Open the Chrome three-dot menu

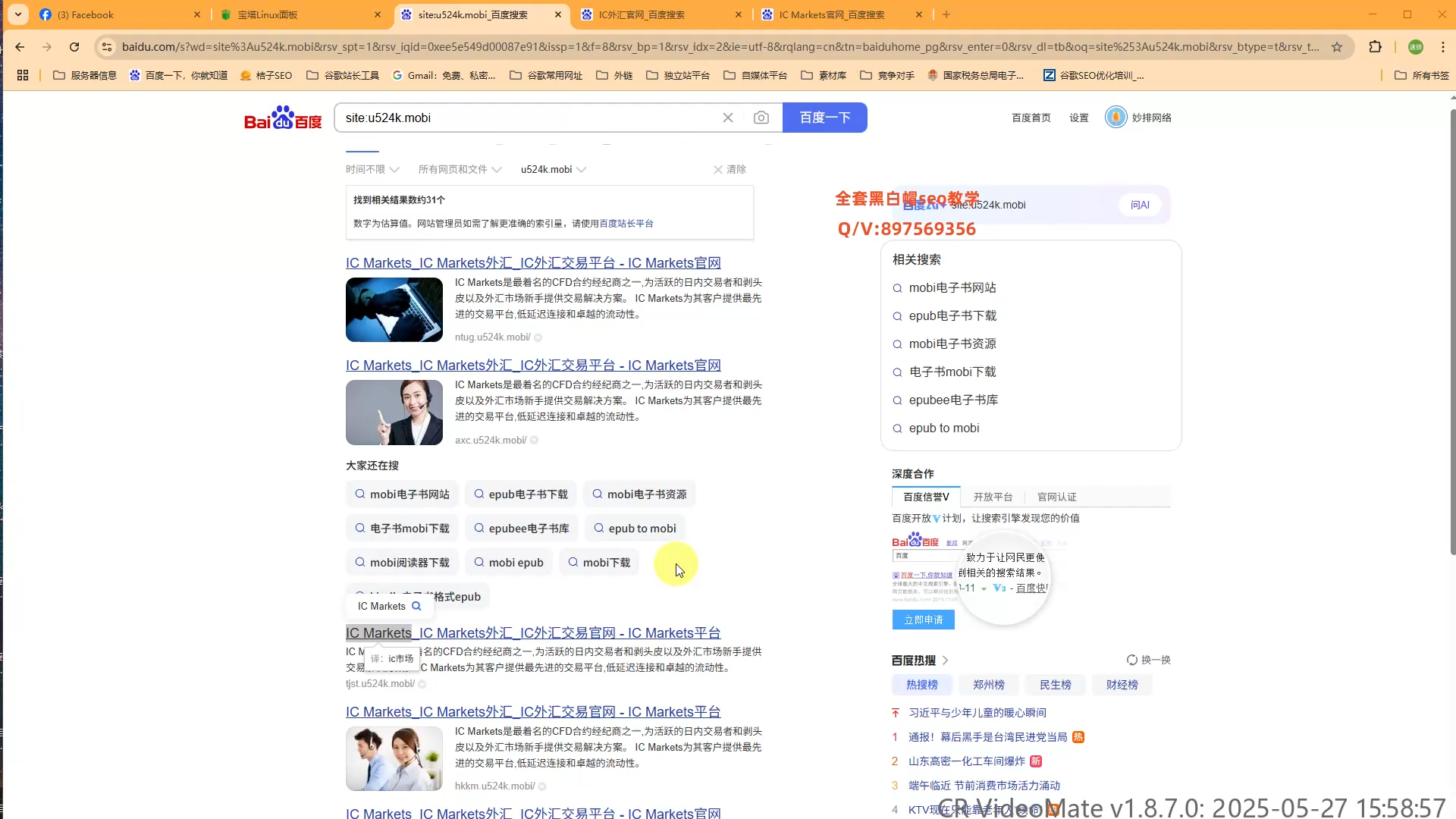pos(1443,47)
